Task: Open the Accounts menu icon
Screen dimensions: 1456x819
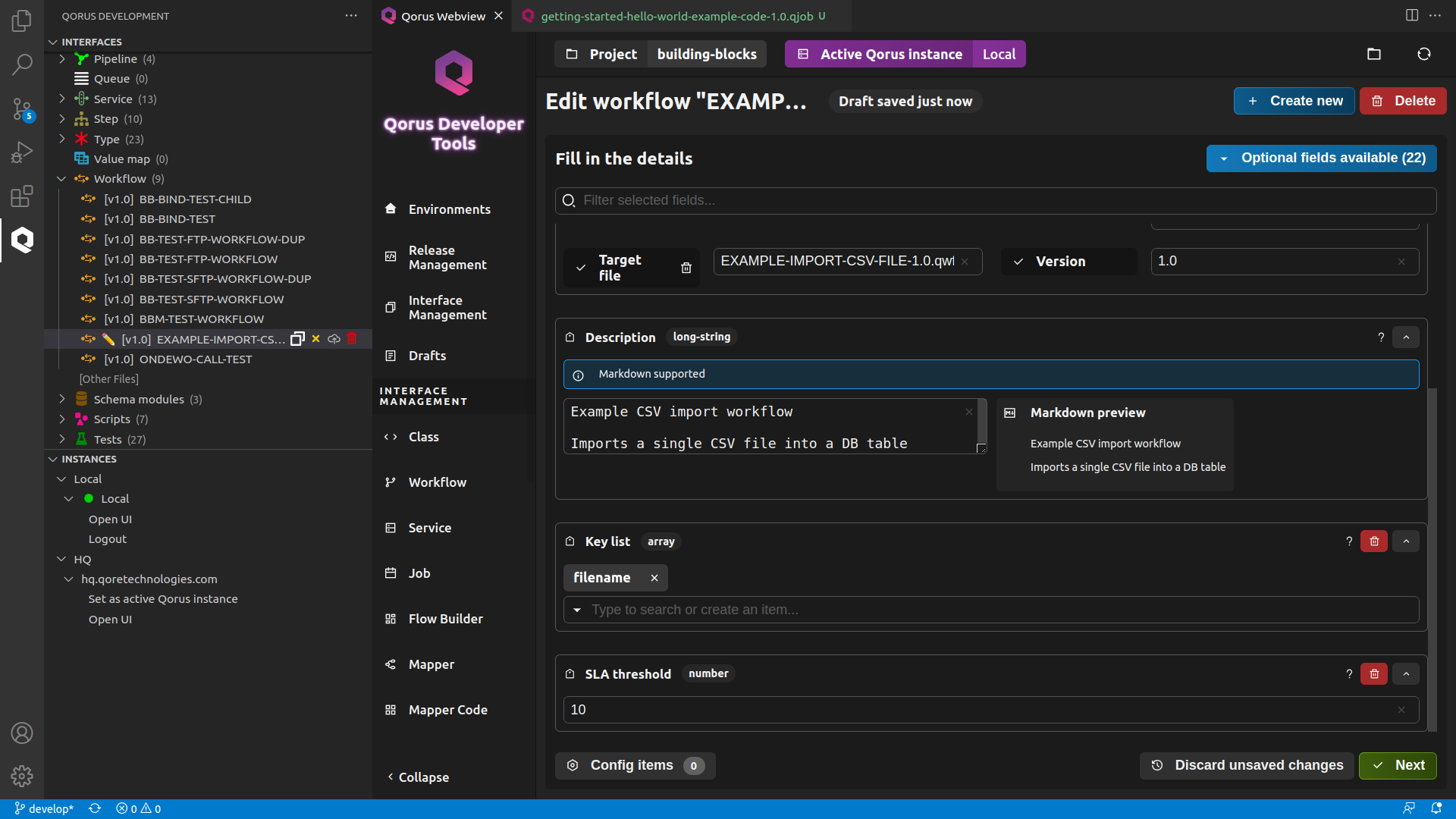Action: (x=22, y=733)
